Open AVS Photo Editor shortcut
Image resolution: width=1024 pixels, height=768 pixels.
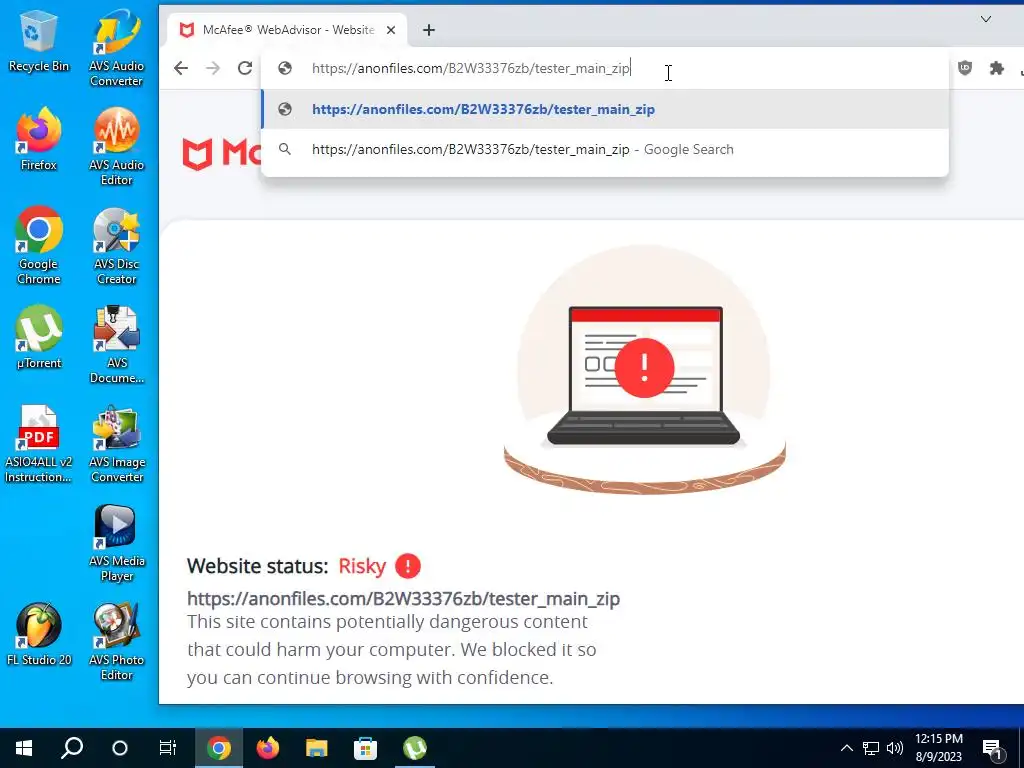pos(116,642)
